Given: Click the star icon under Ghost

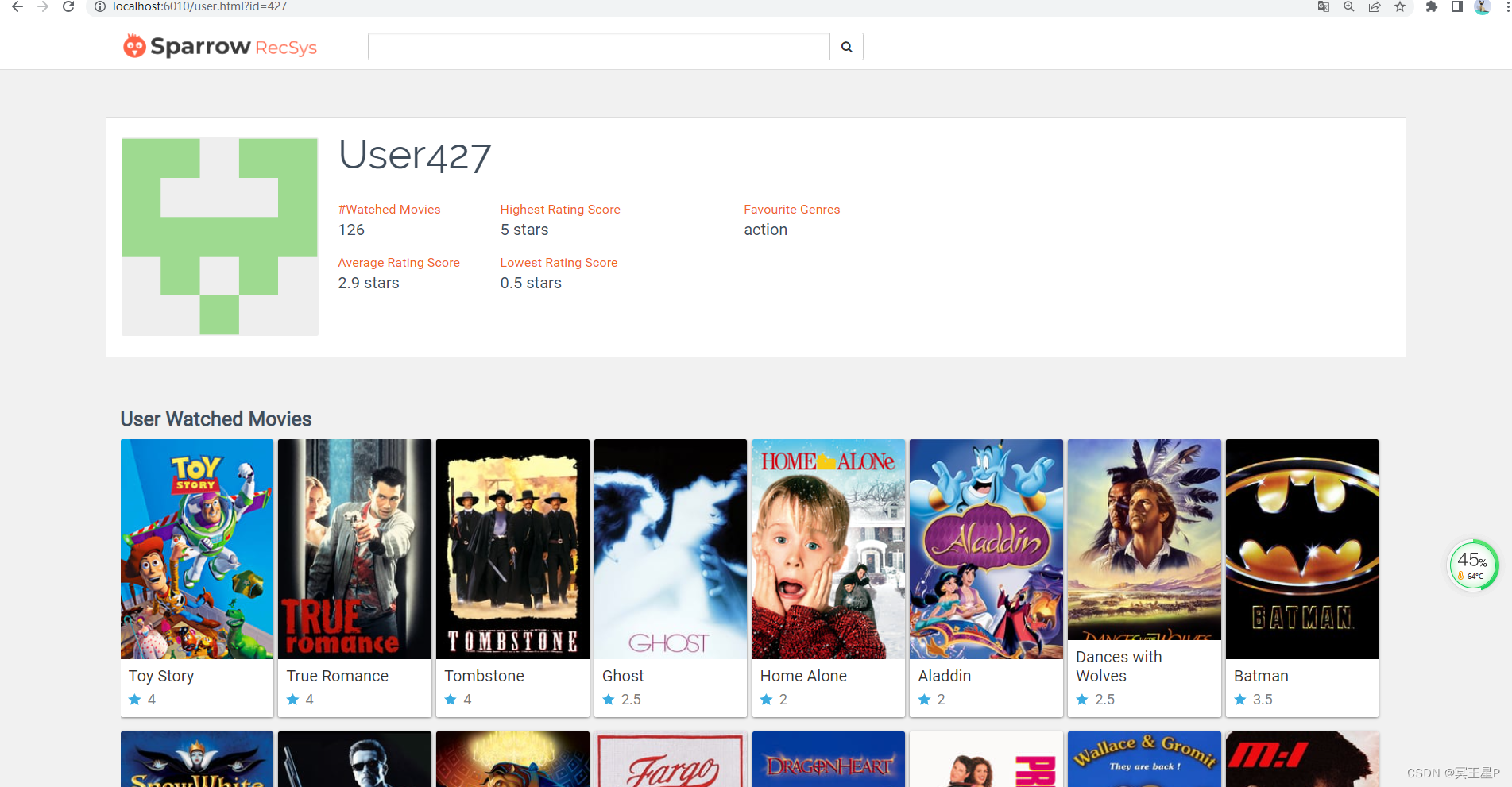Looking at the screenshot, I should coord(609,700).
